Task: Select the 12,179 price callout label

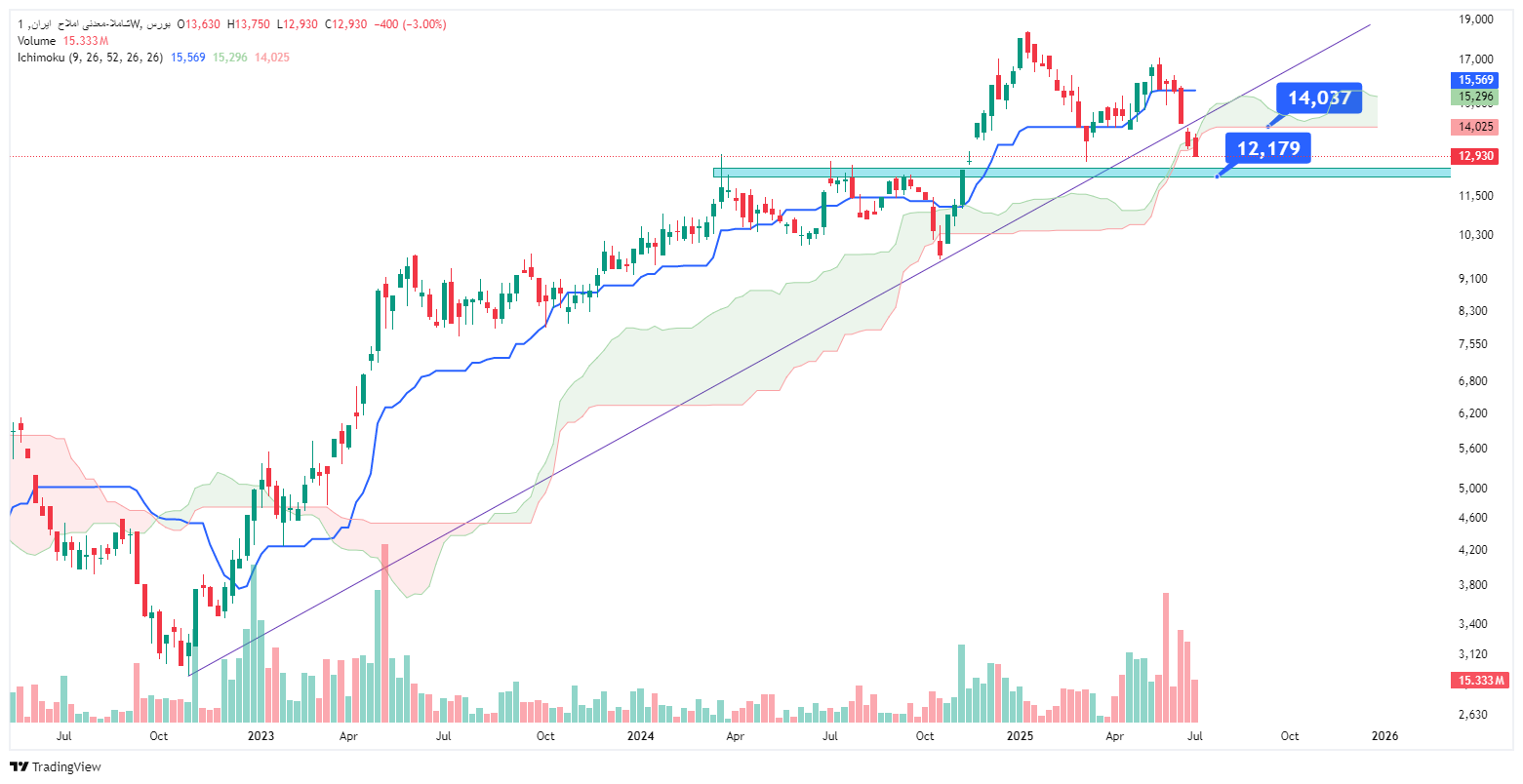Action: 1268,148
